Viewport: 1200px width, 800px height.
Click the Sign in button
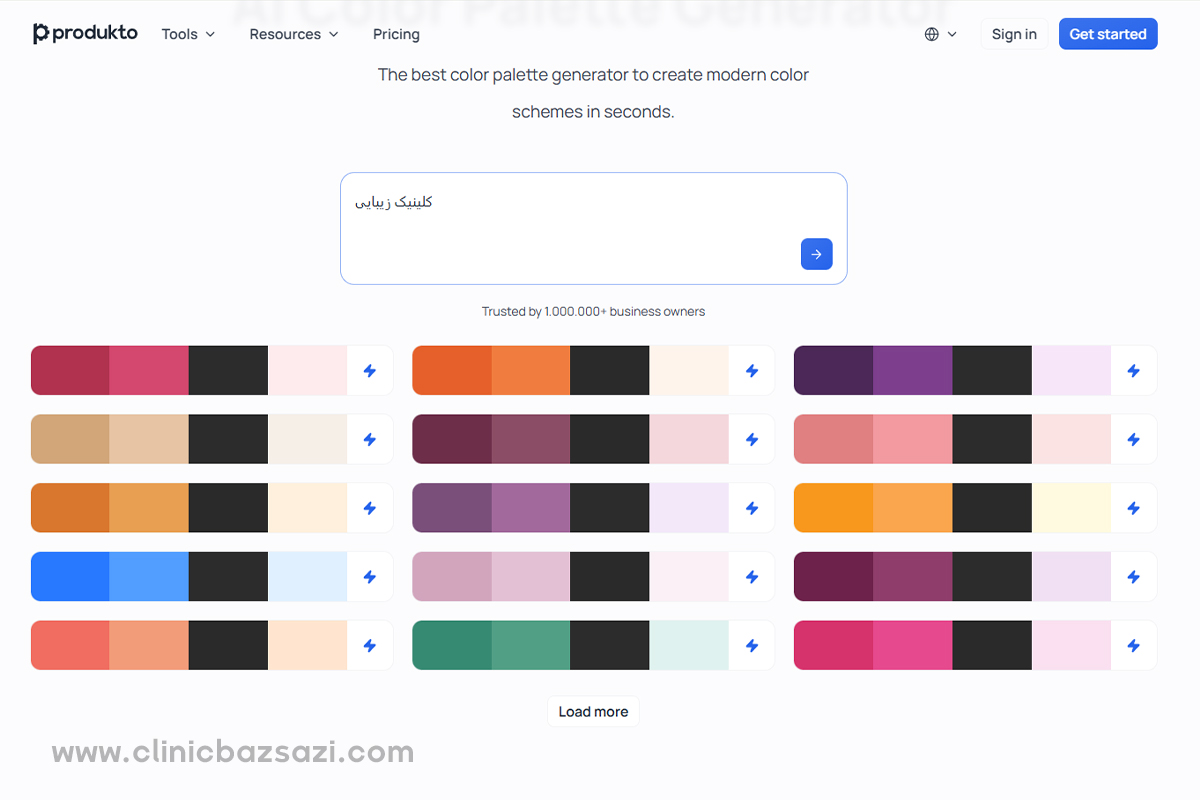coord(1014,34)
